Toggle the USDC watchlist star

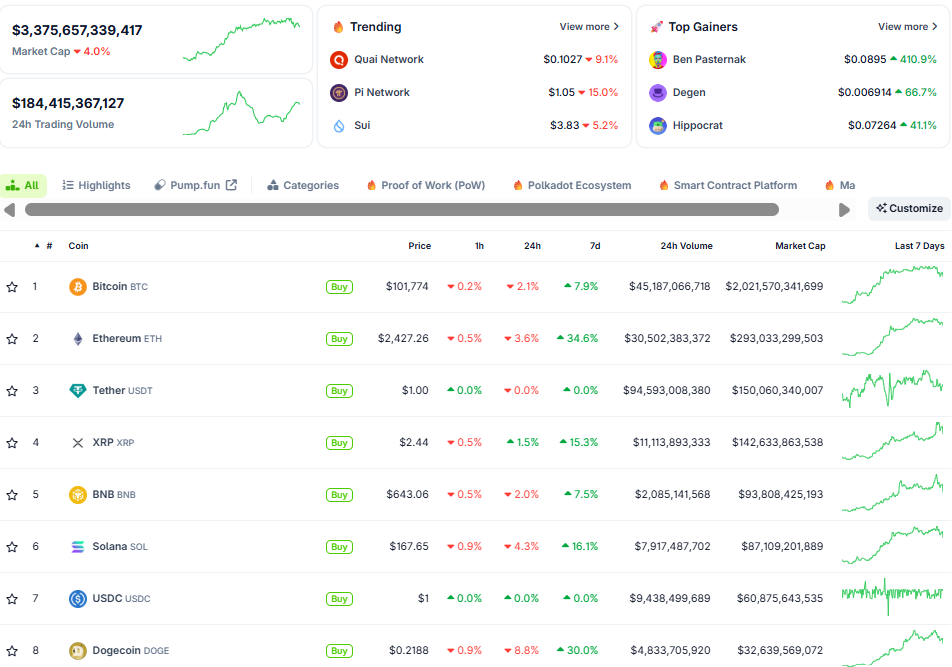12,599
